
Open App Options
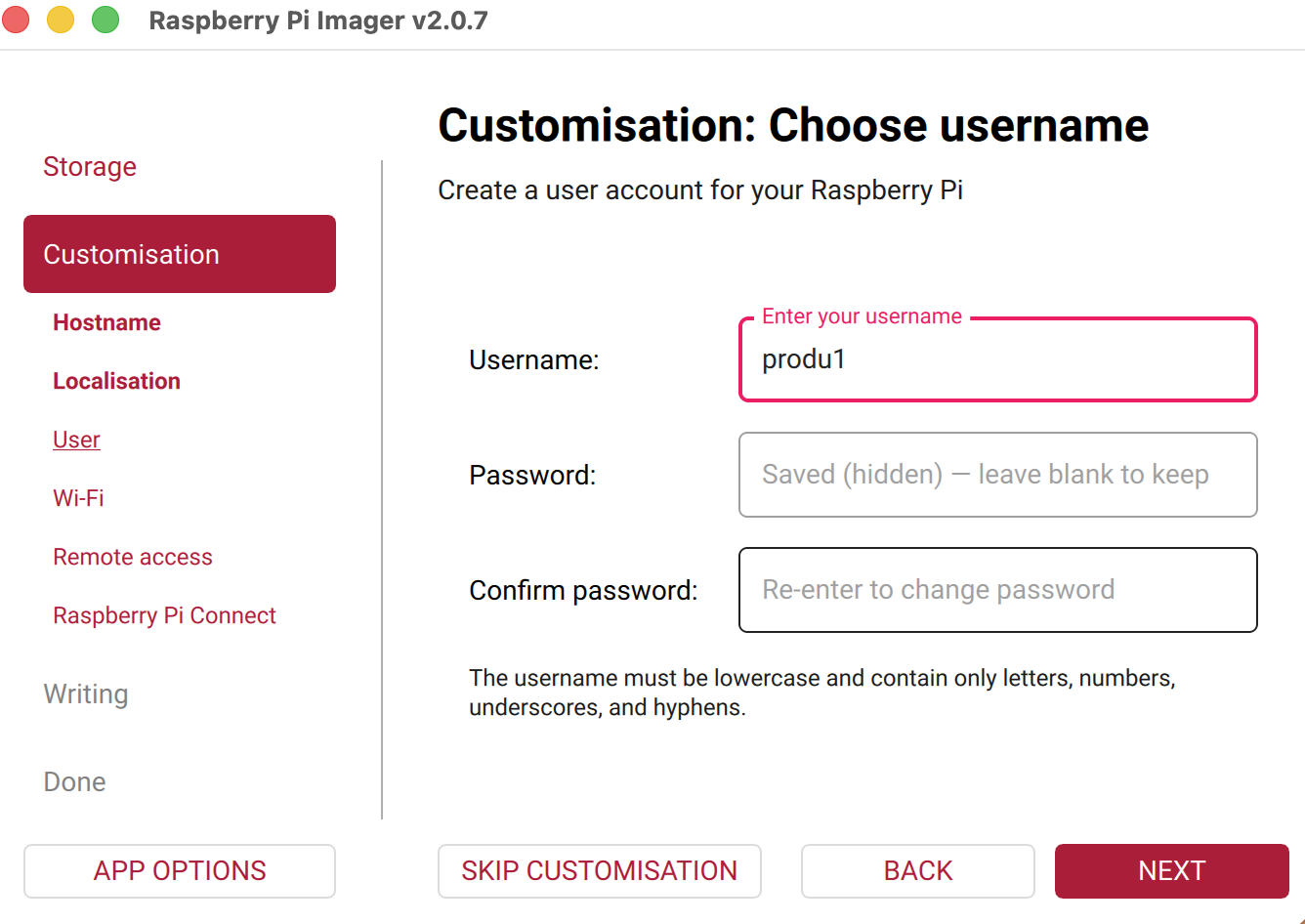coord(180,871)
